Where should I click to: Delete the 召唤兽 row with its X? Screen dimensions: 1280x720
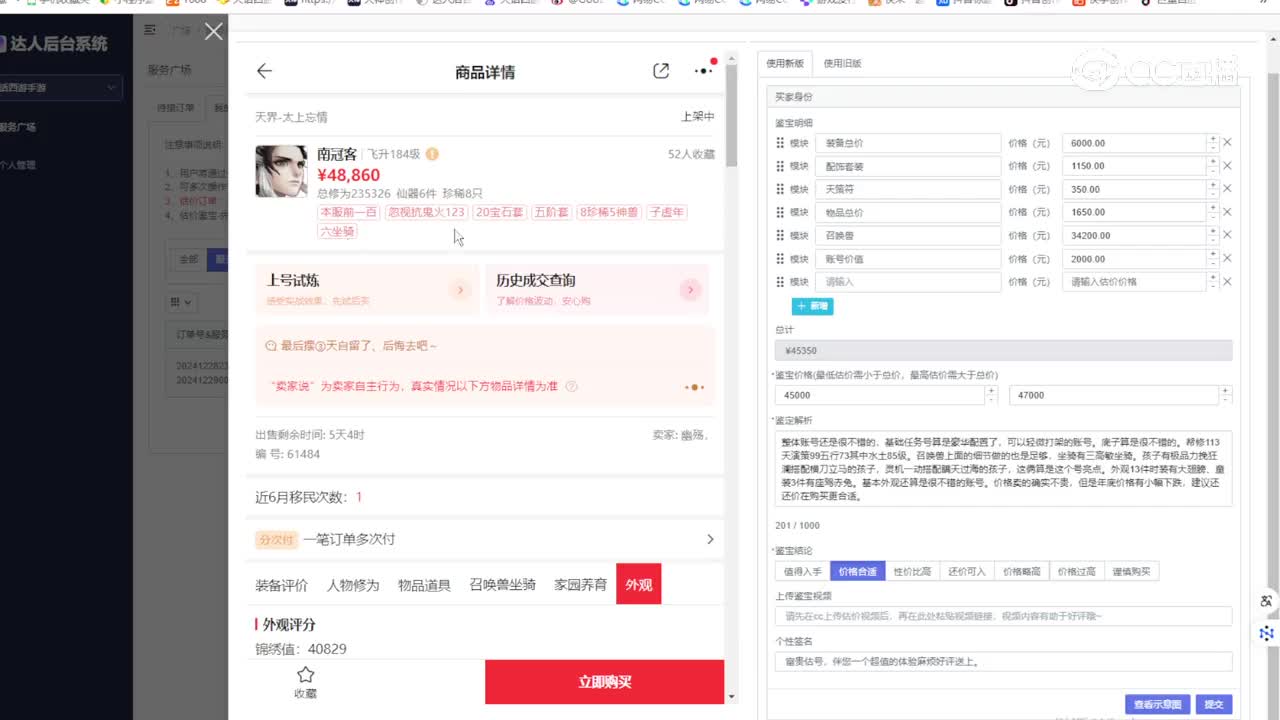pyautogui.click(x=1227, y=236)
